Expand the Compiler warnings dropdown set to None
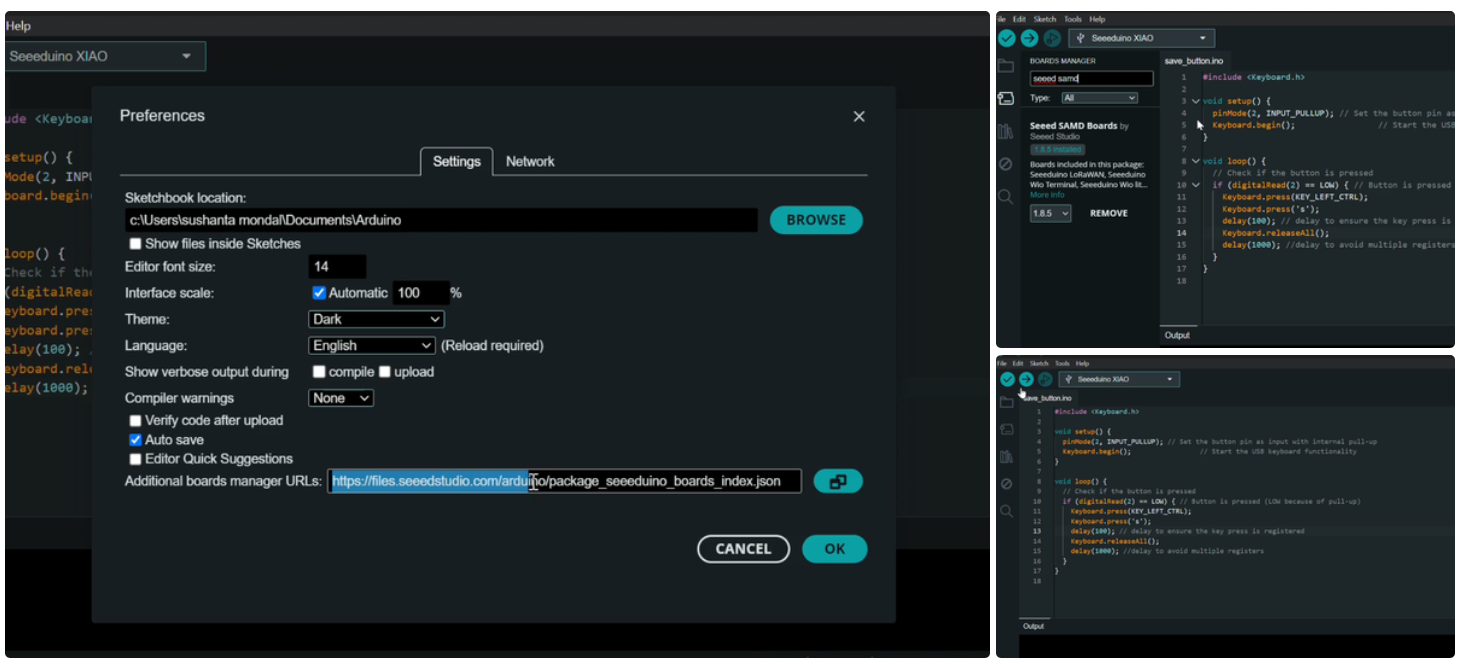The width and height of the screenshot is (1468, 664). (x=341, y=398)
